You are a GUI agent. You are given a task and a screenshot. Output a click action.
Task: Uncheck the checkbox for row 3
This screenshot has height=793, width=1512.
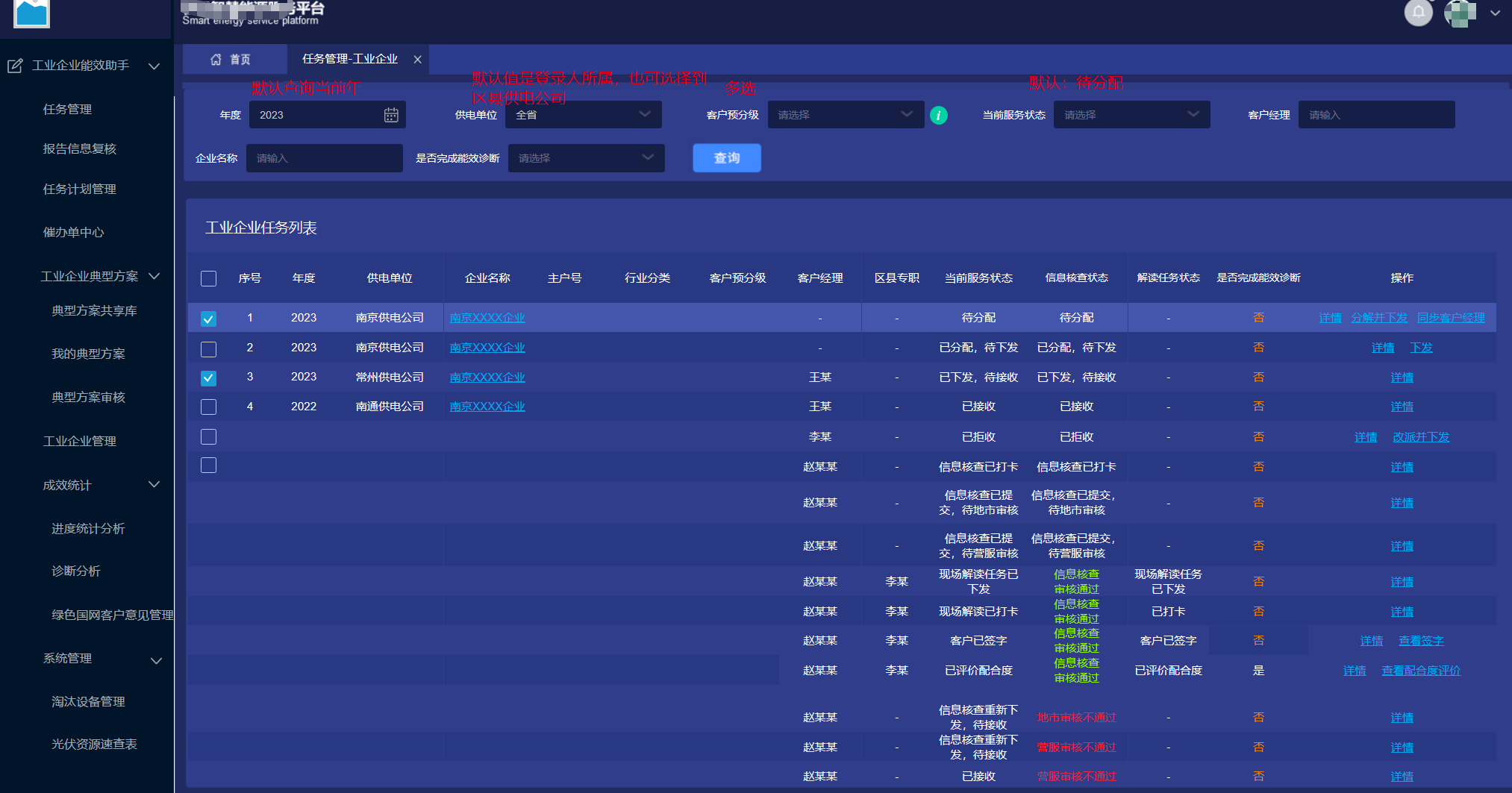click(x=209, y=378)
